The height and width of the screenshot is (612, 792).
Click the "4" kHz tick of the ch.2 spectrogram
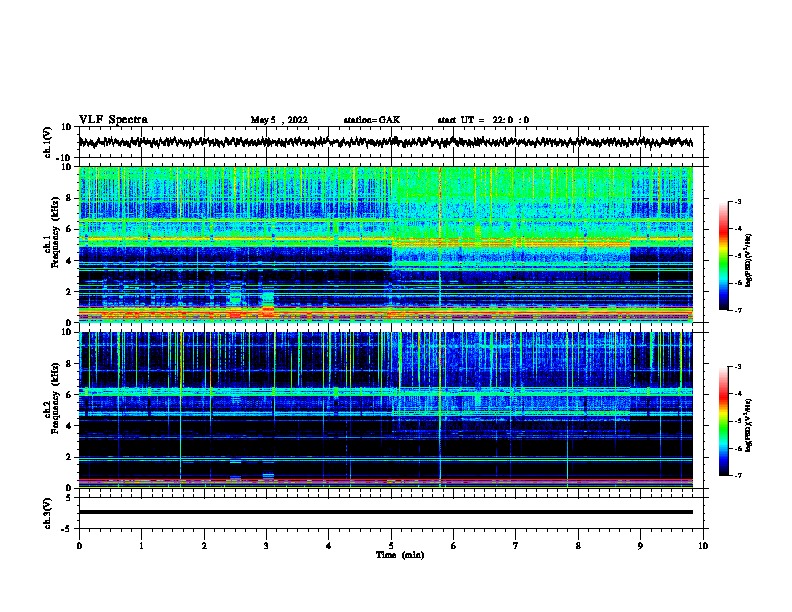coord(70,426)
